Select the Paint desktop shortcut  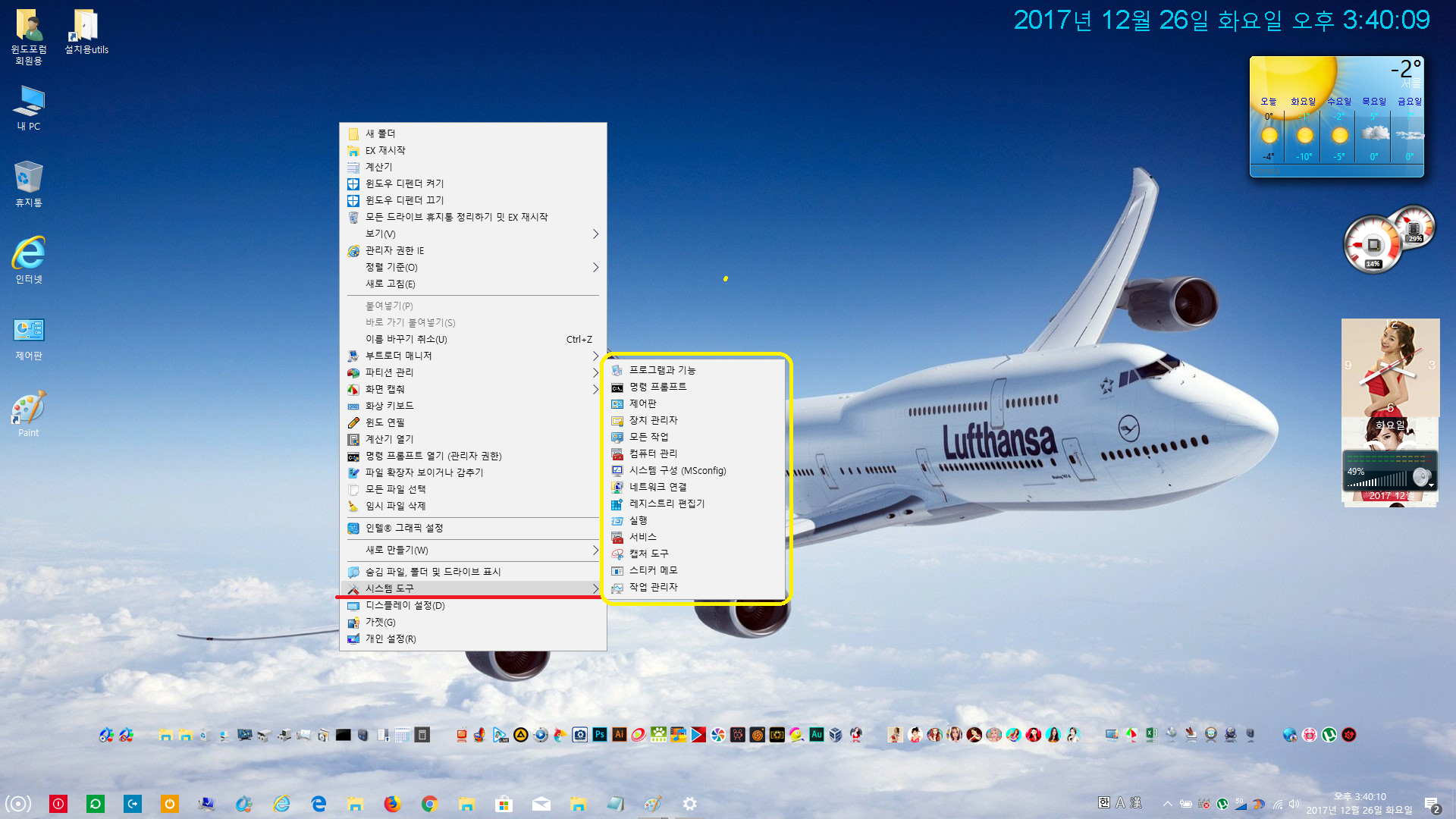(29, 414)
